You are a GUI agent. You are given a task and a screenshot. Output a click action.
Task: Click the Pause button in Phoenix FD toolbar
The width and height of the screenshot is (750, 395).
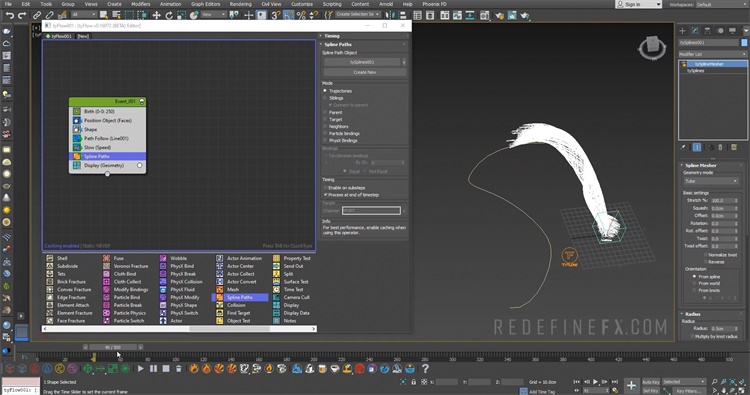click(x=153, y=369)
